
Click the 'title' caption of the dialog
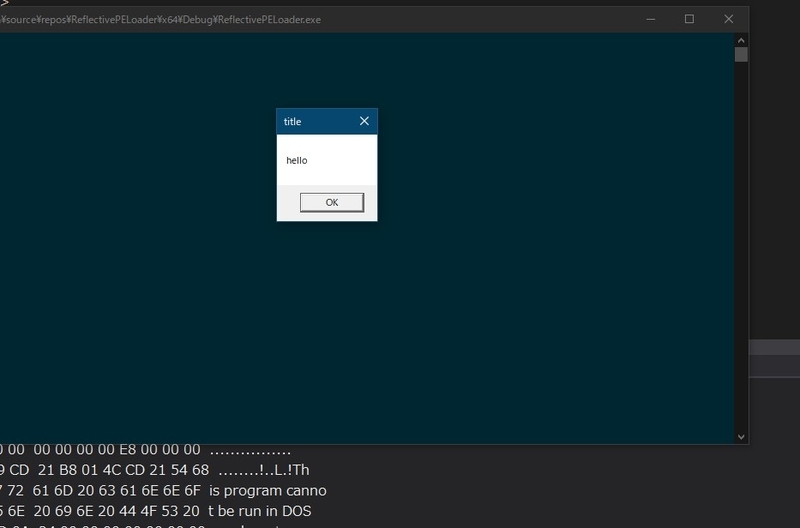click(x=292, y=121)
